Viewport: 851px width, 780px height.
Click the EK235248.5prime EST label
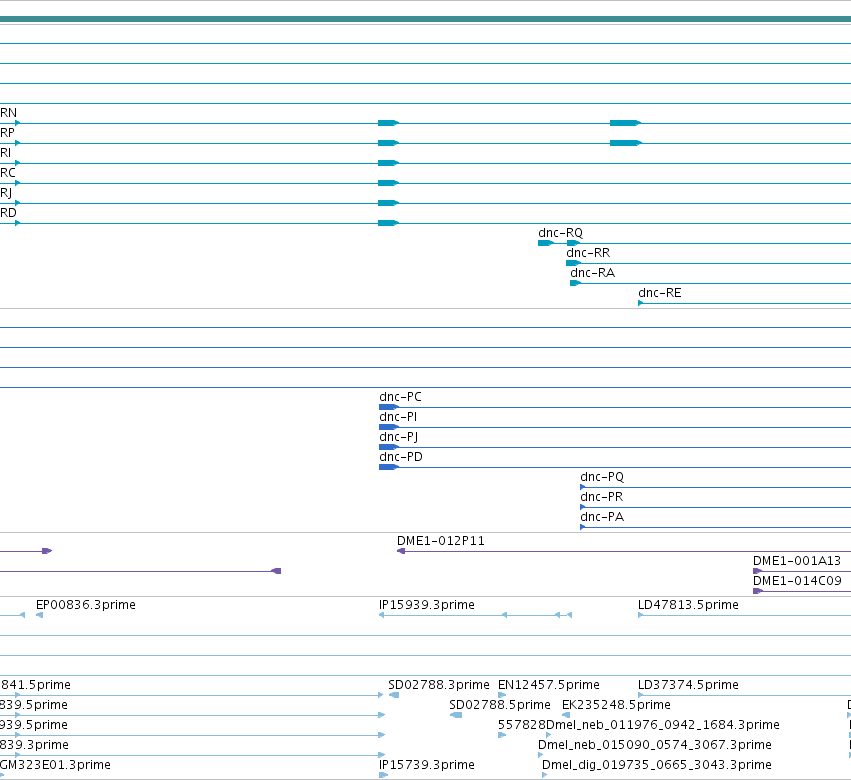click(x=616, y=705)
